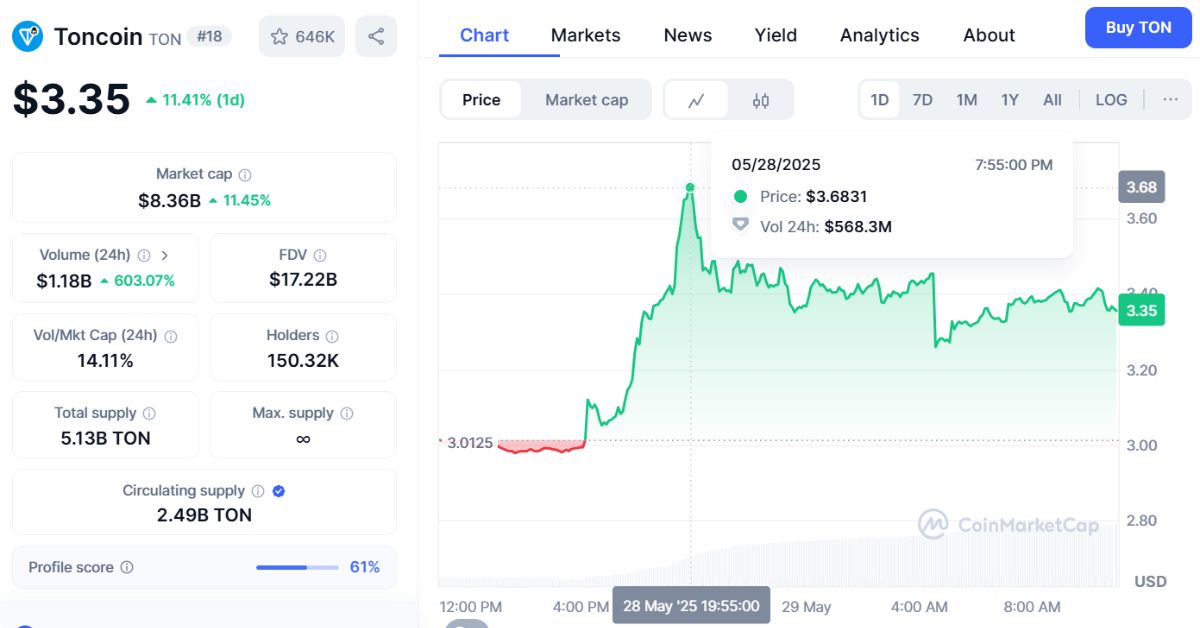Switch to line chart view icon
Screen dimensions: 1200x628
[x=697, y=100]
